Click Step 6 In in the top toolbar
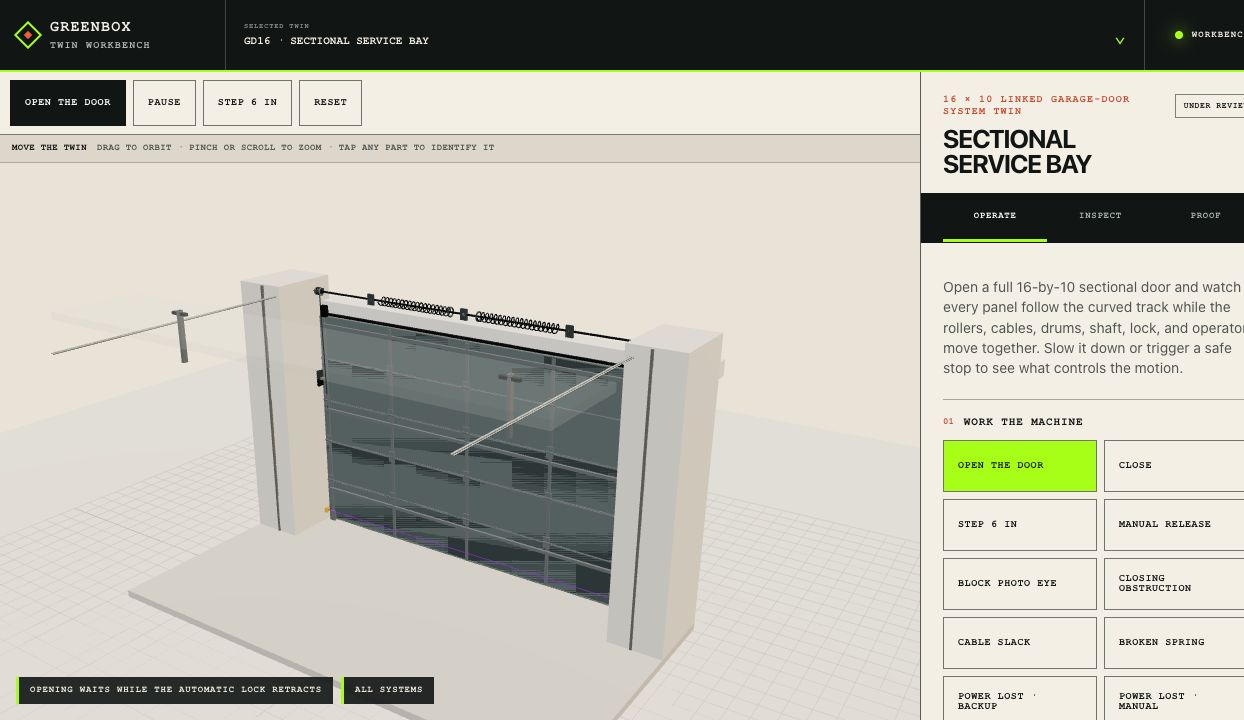 point(247,103)
